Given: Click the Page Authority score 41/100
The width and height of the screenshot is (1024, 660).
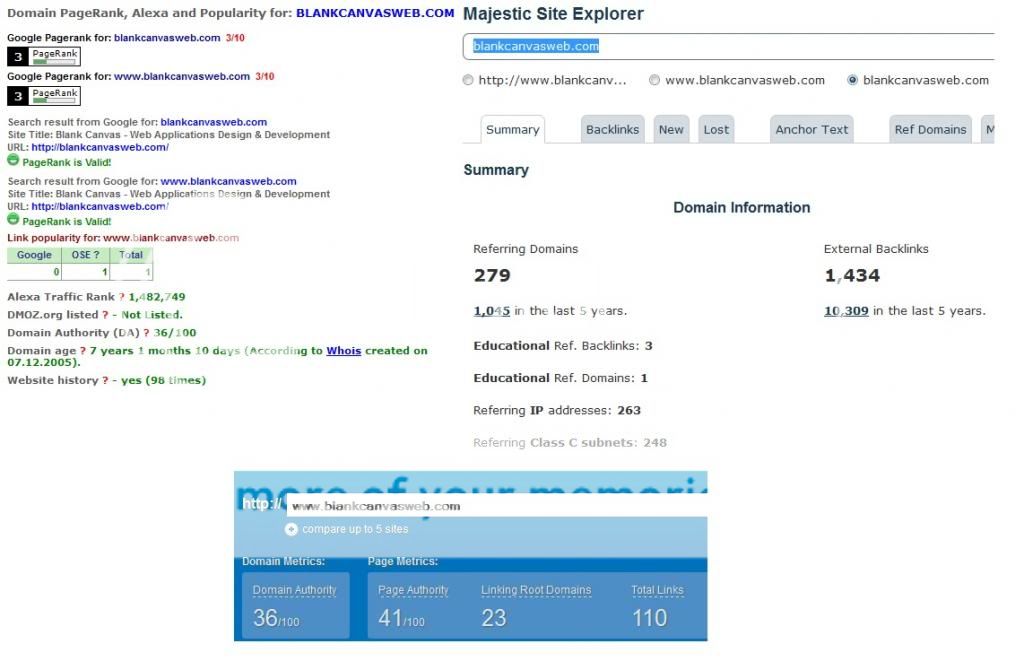Looking at the screenshot, I should tap(402, 618).
